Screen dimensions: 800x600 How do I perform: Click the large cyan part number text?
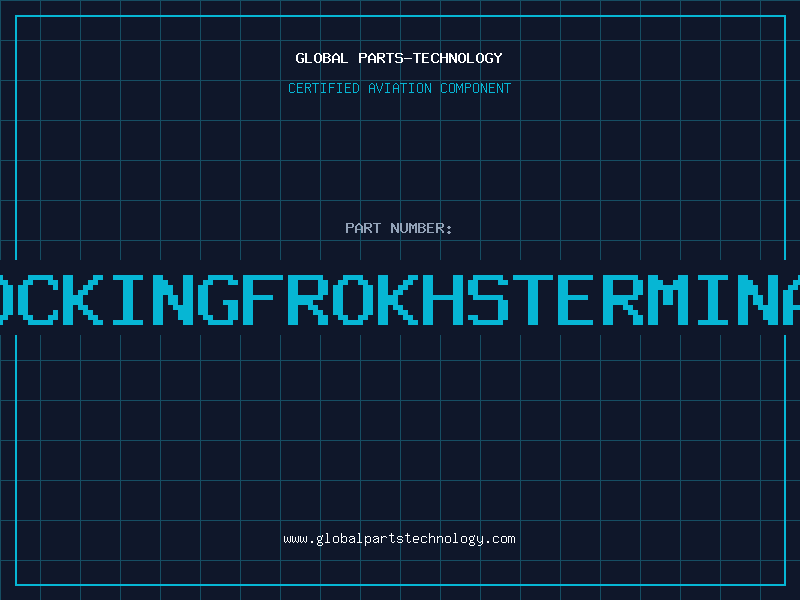400,299
